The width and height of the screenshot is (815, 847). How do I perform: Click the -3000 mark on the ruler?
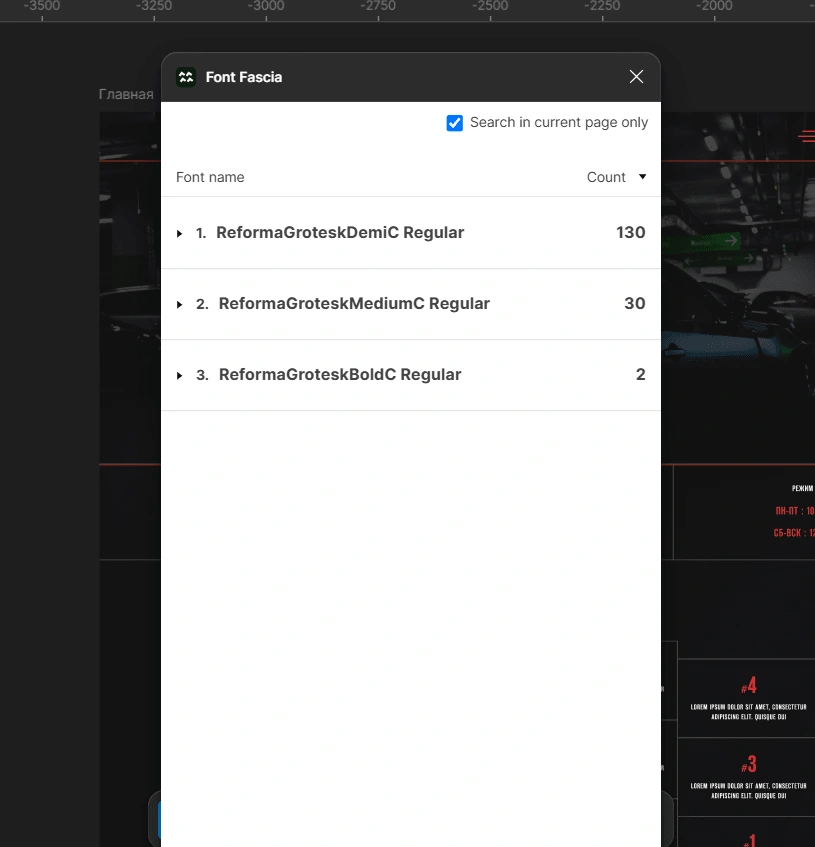266,6
